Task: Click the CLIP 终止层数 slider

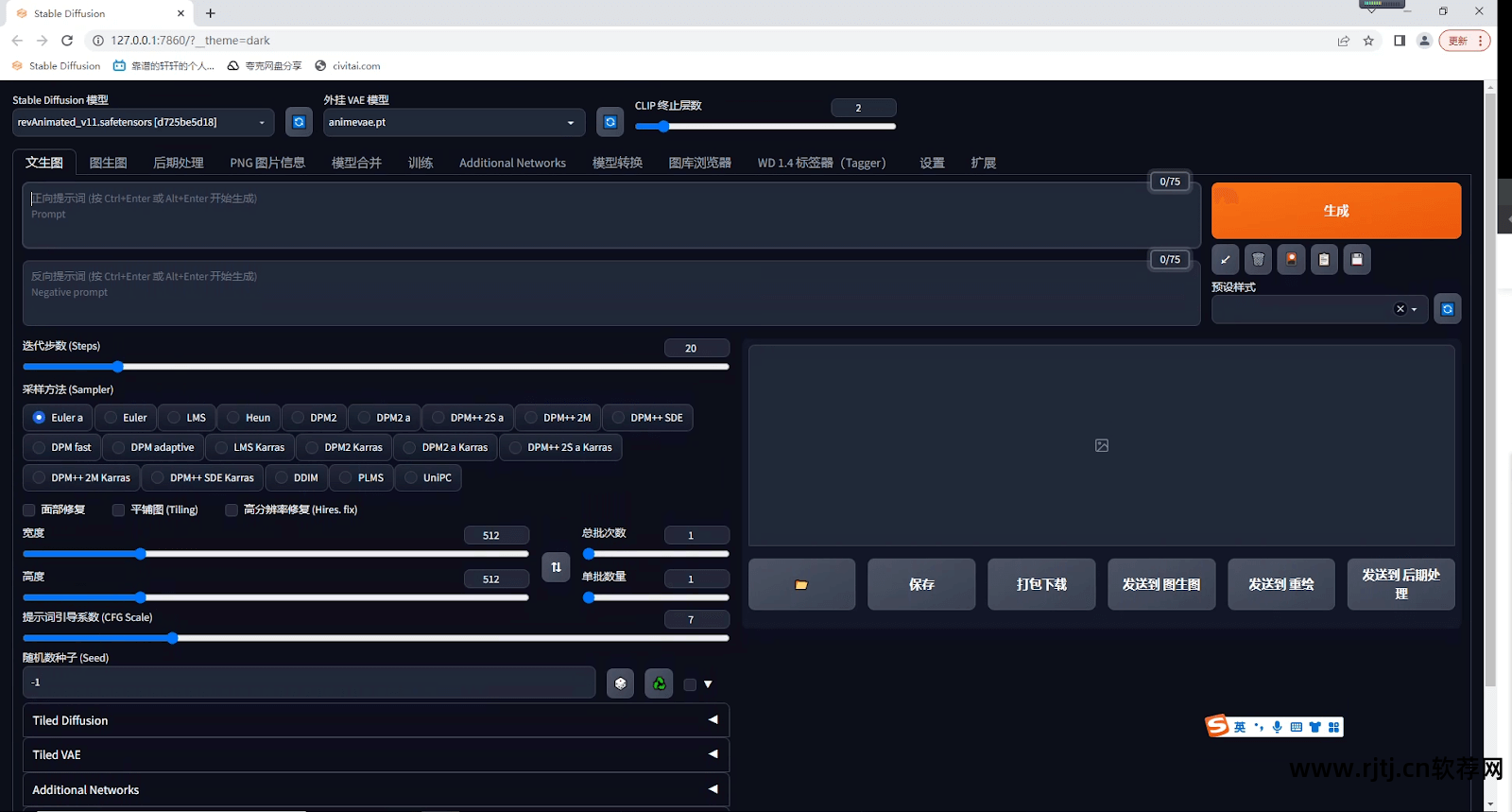Action: (x=765, y=126)
